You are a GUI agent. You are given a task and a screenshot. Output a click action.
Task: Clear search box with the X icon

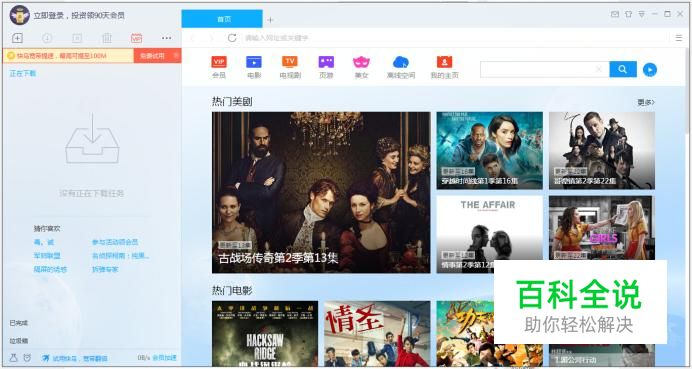point(599,69)
